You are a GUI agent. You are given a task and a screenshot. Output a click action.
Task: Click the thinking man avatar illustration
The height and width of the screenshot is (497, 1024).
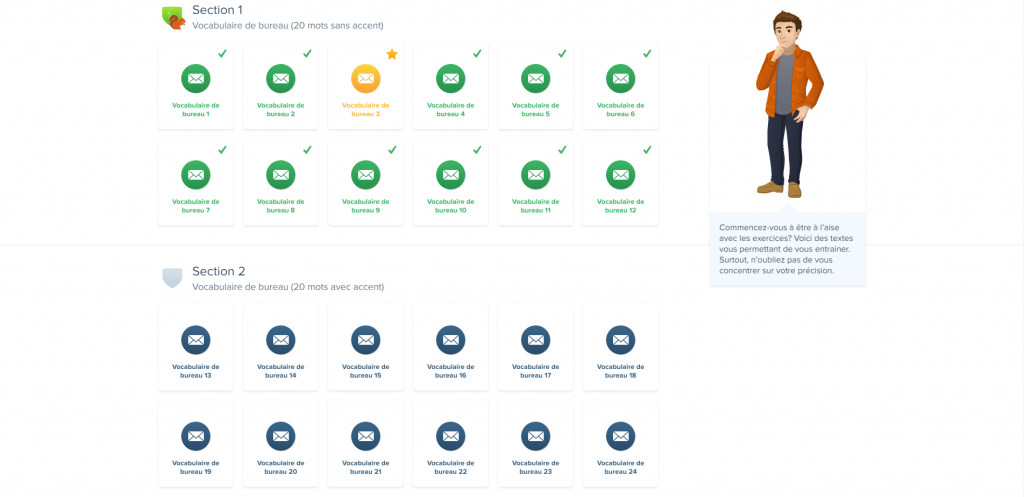point(787,105)
